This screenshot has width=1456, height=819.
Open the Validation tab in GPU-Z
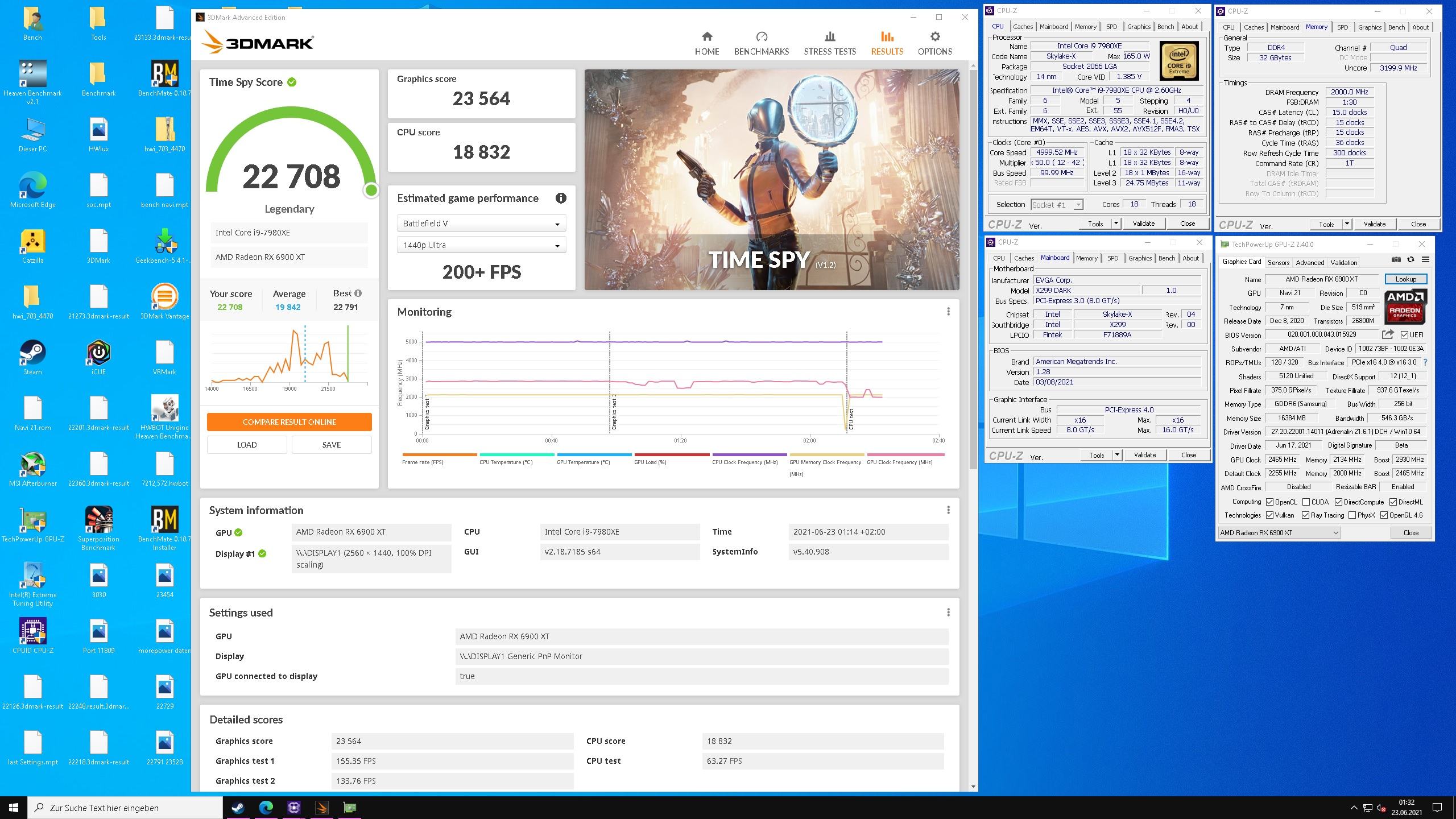[1343, 262]
